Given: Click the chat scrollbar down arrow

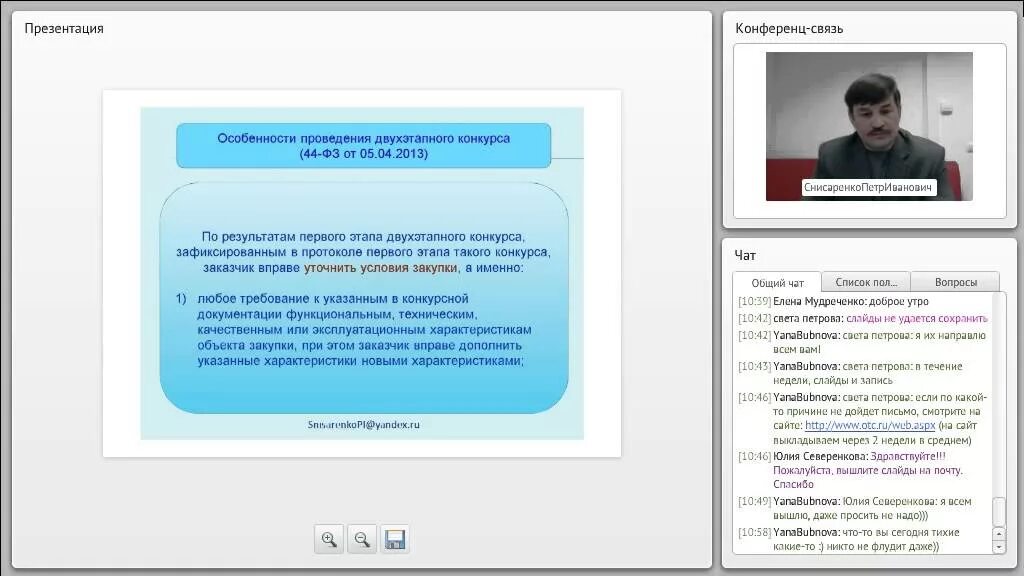Looking at the screenshot, I should (999, 547).
